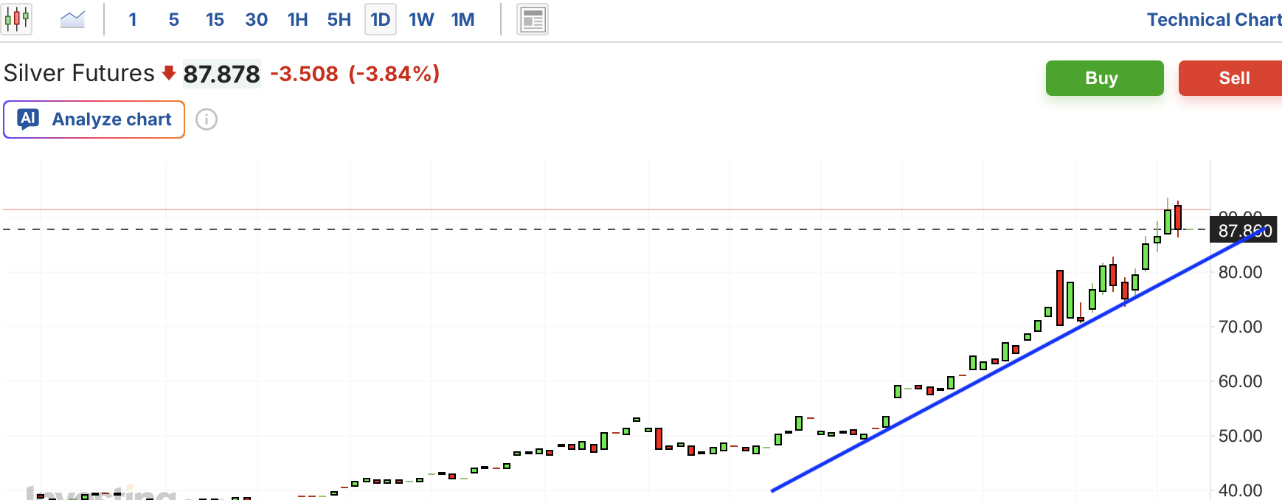Switch to area chart style icon
The image size is (1282, 500).
tap(72, 19)
